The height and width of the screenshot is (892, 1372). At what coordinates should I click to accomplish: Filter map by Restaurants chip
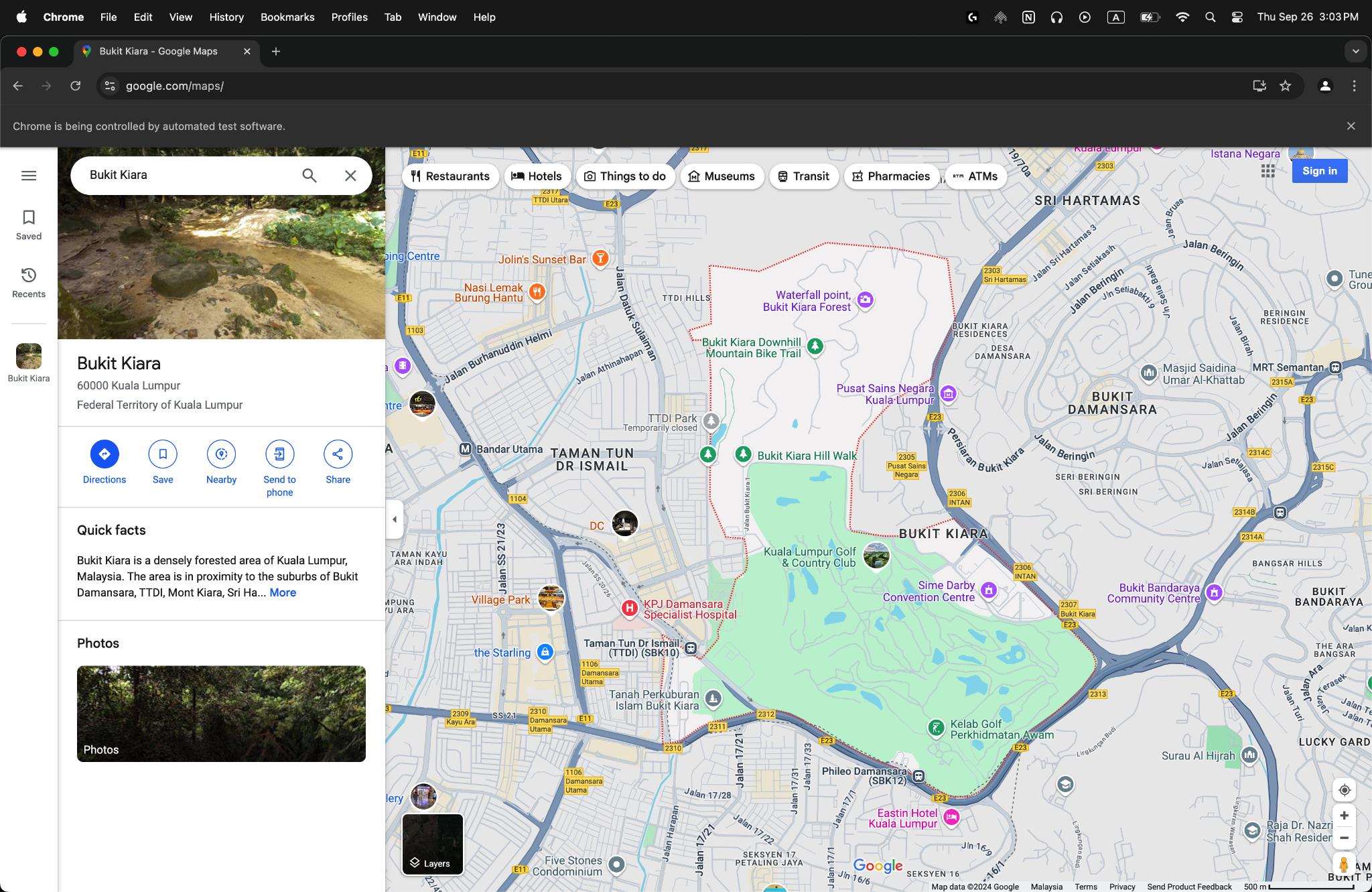(451, 176)
